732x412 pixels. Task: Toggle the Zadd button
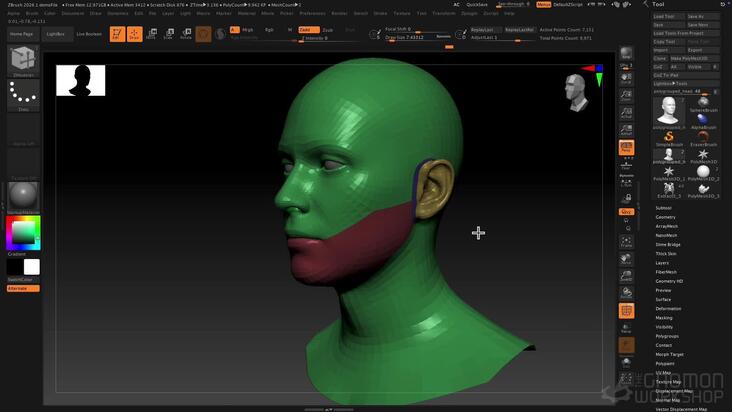(309, 29)
